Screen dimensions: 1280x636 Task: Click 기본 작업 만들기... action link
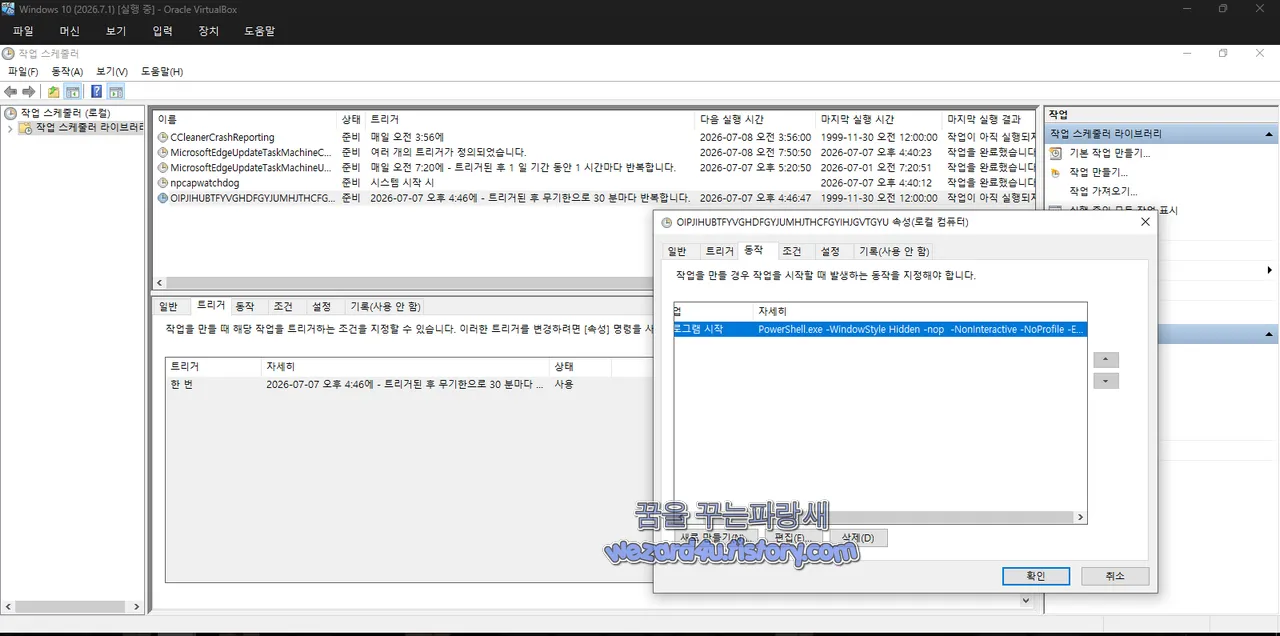[x=1110, y=153]
